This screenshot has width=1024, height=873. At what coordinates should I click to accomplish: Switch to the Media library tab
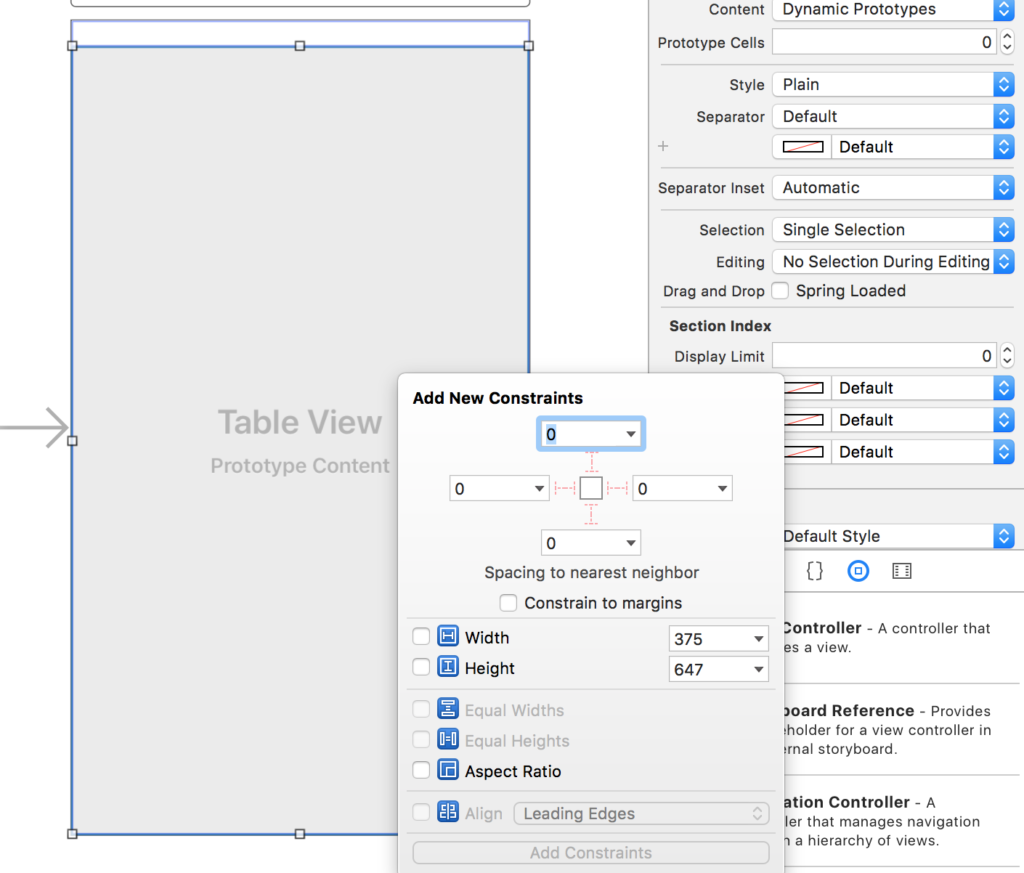coord(902,571)
